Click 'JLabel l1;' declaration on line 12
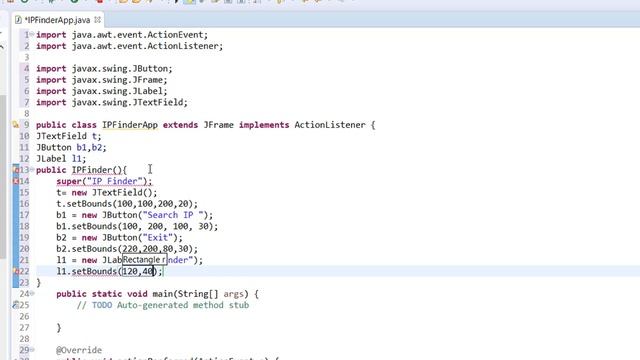The image size is (640, 360). pos(61,159)
